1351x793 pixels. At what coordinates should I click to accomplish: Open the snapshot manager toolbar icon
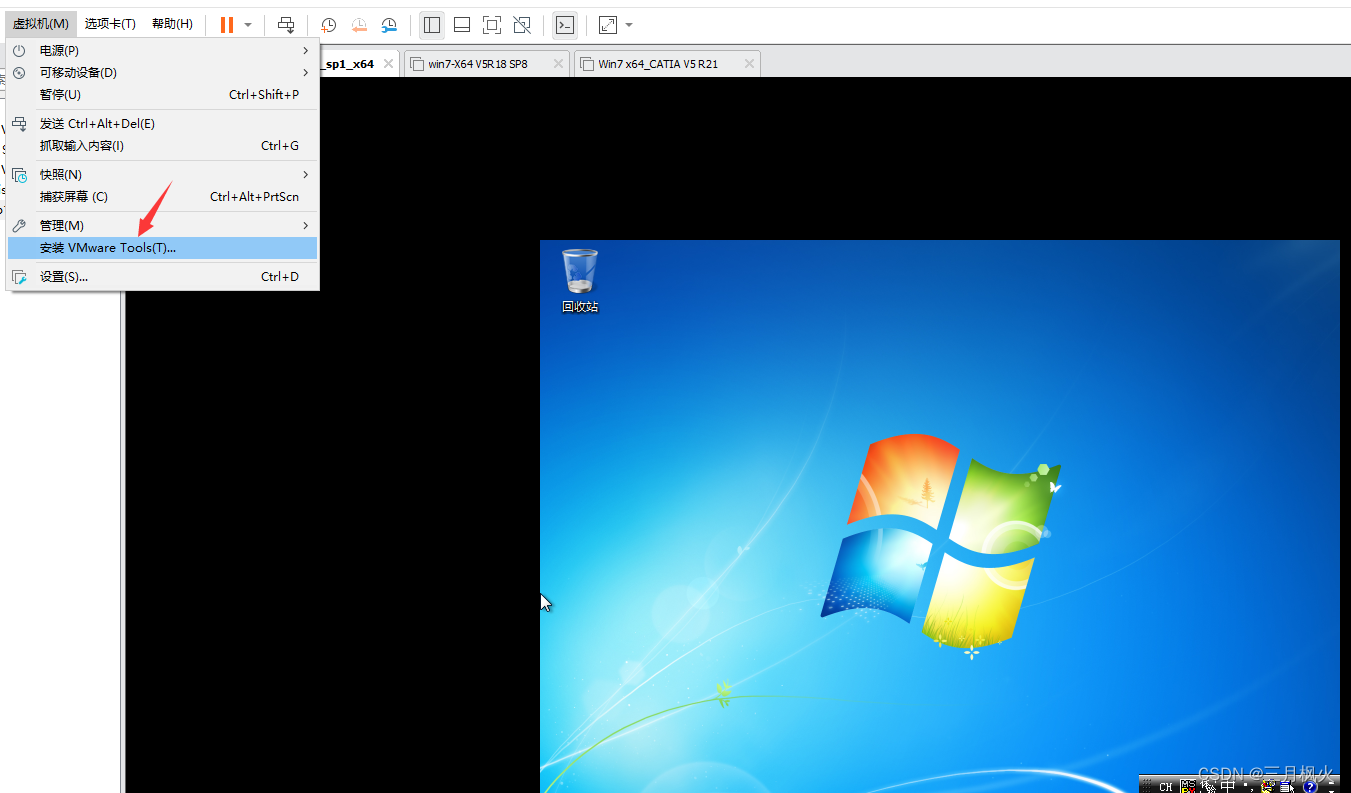point(390,25)
